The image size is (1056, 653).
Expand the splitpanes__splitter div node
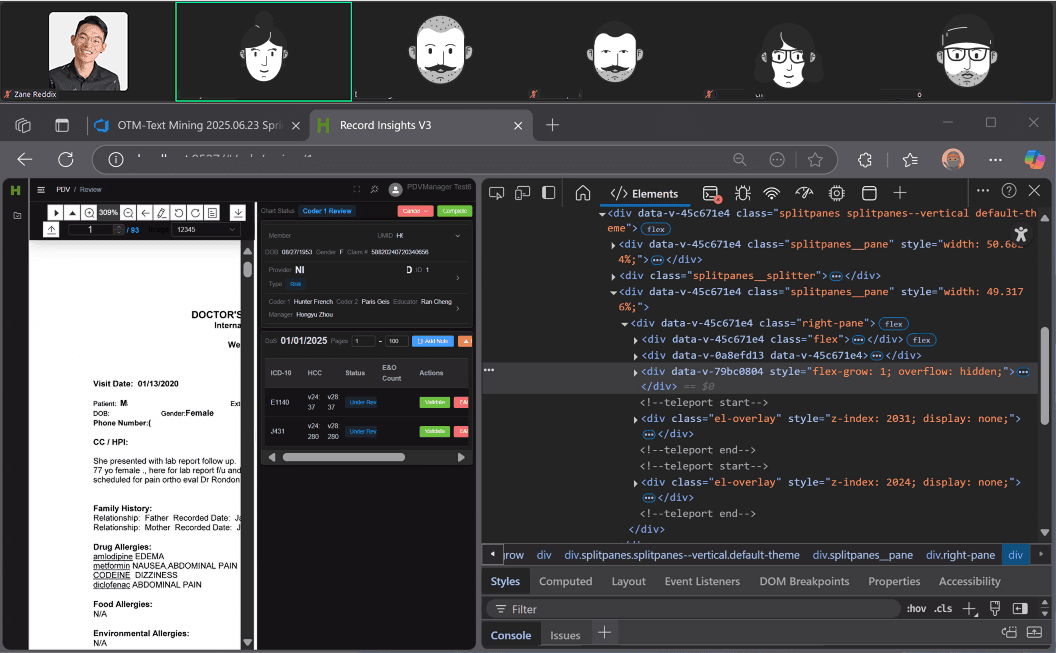(x=613, y=275)
